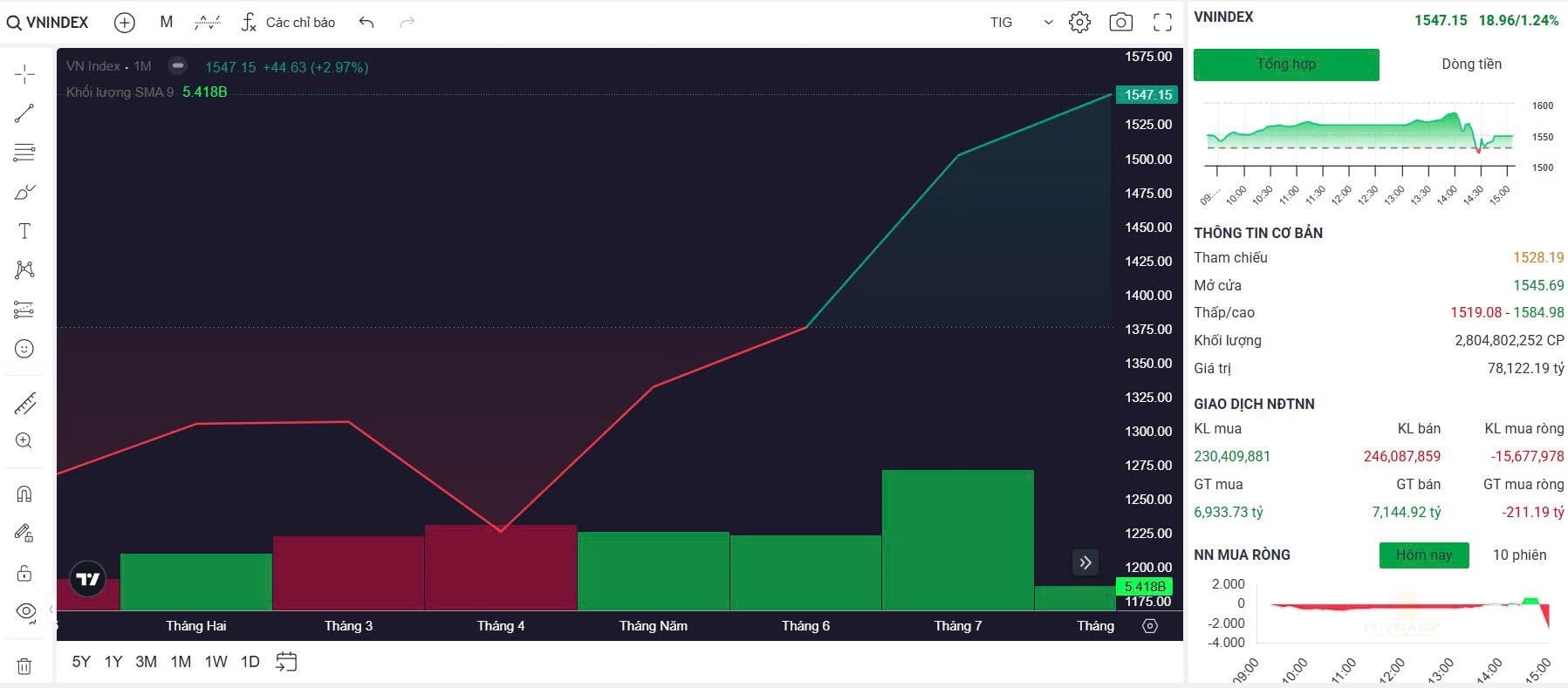Viewport: 1568px width, 688px height.
Task: Open the Fibonacci retracement tool
Action: tap(24, 153)
